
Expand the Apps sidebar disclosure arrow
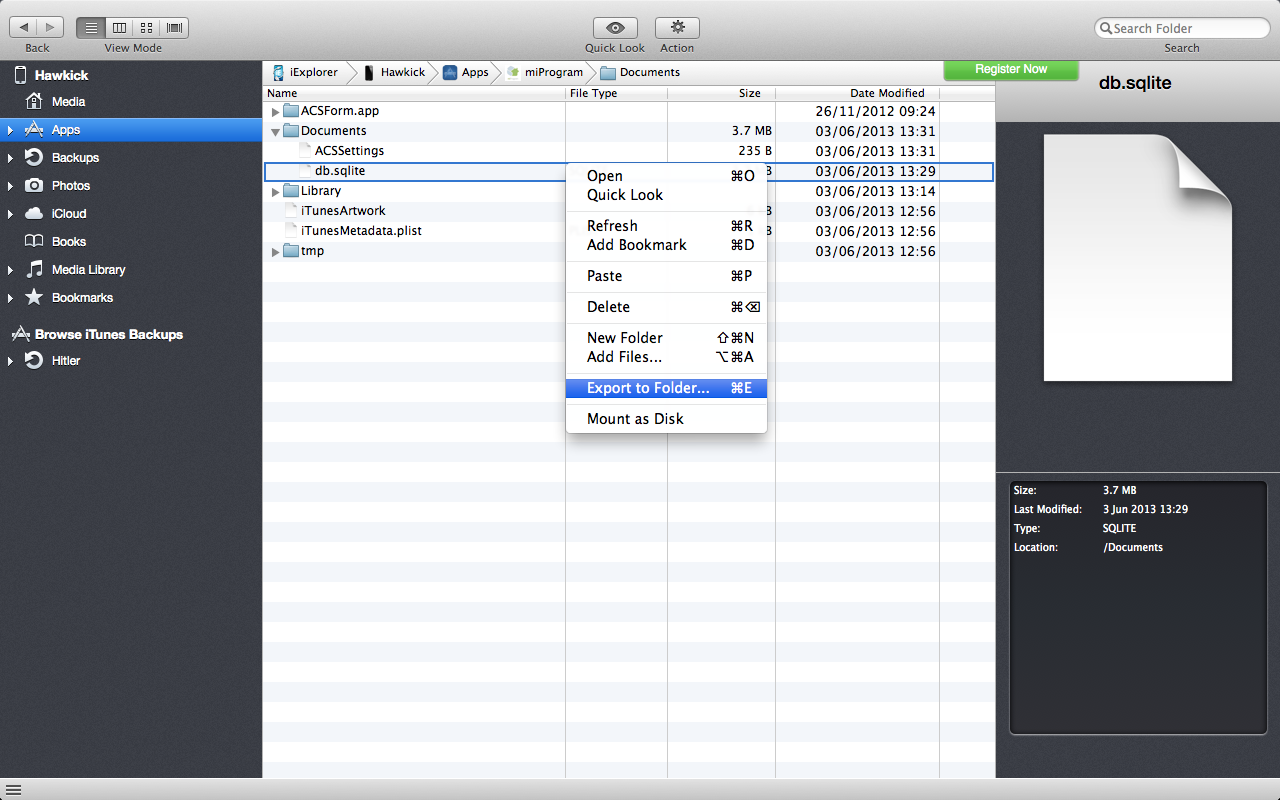[10, 130]
